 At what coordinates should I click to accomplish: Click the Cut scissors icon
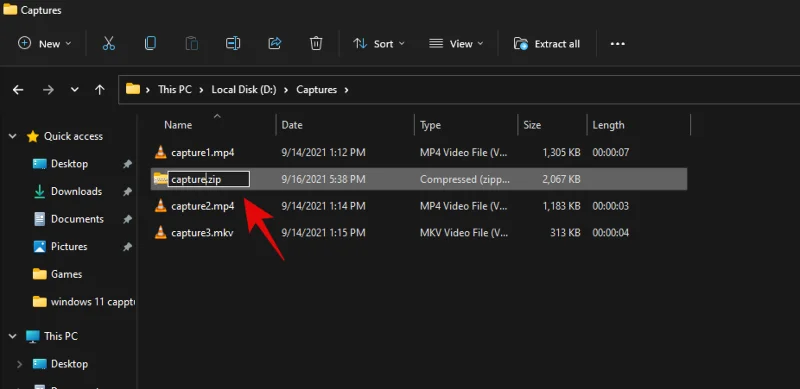pos(109,44)
